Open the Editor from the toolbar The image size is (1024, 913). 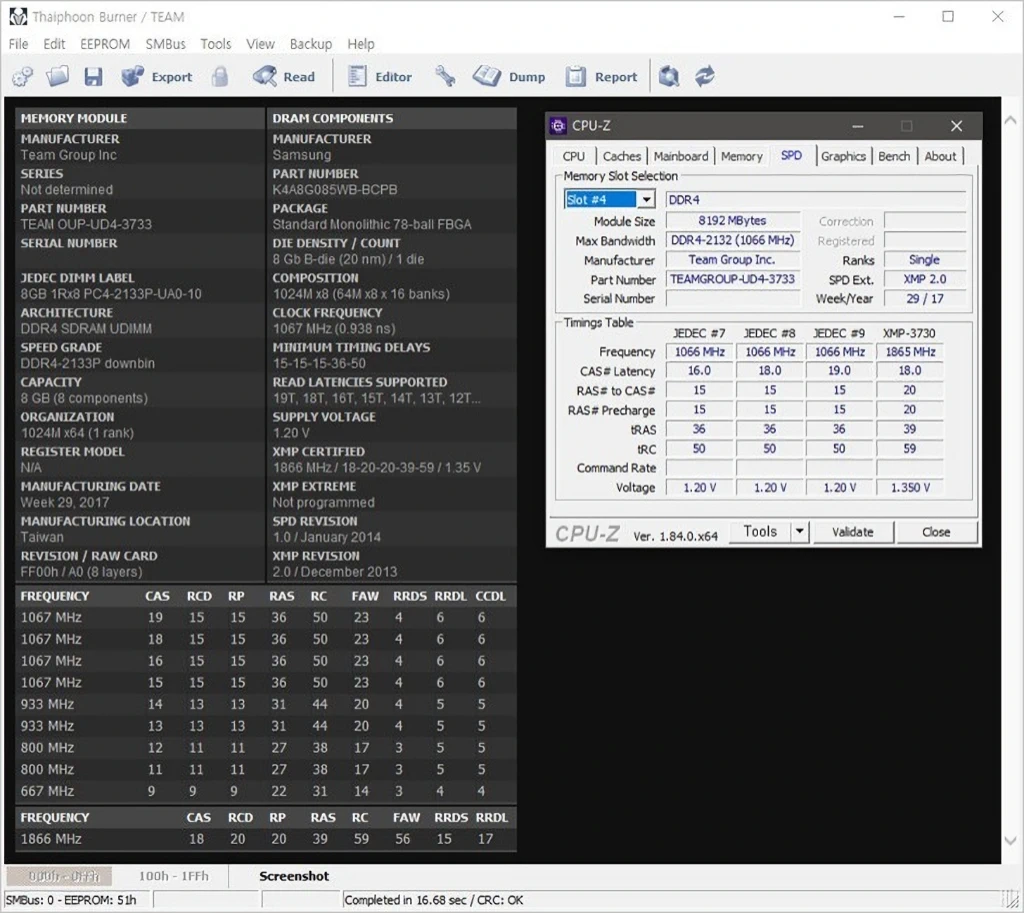click(x=379, y=76)
